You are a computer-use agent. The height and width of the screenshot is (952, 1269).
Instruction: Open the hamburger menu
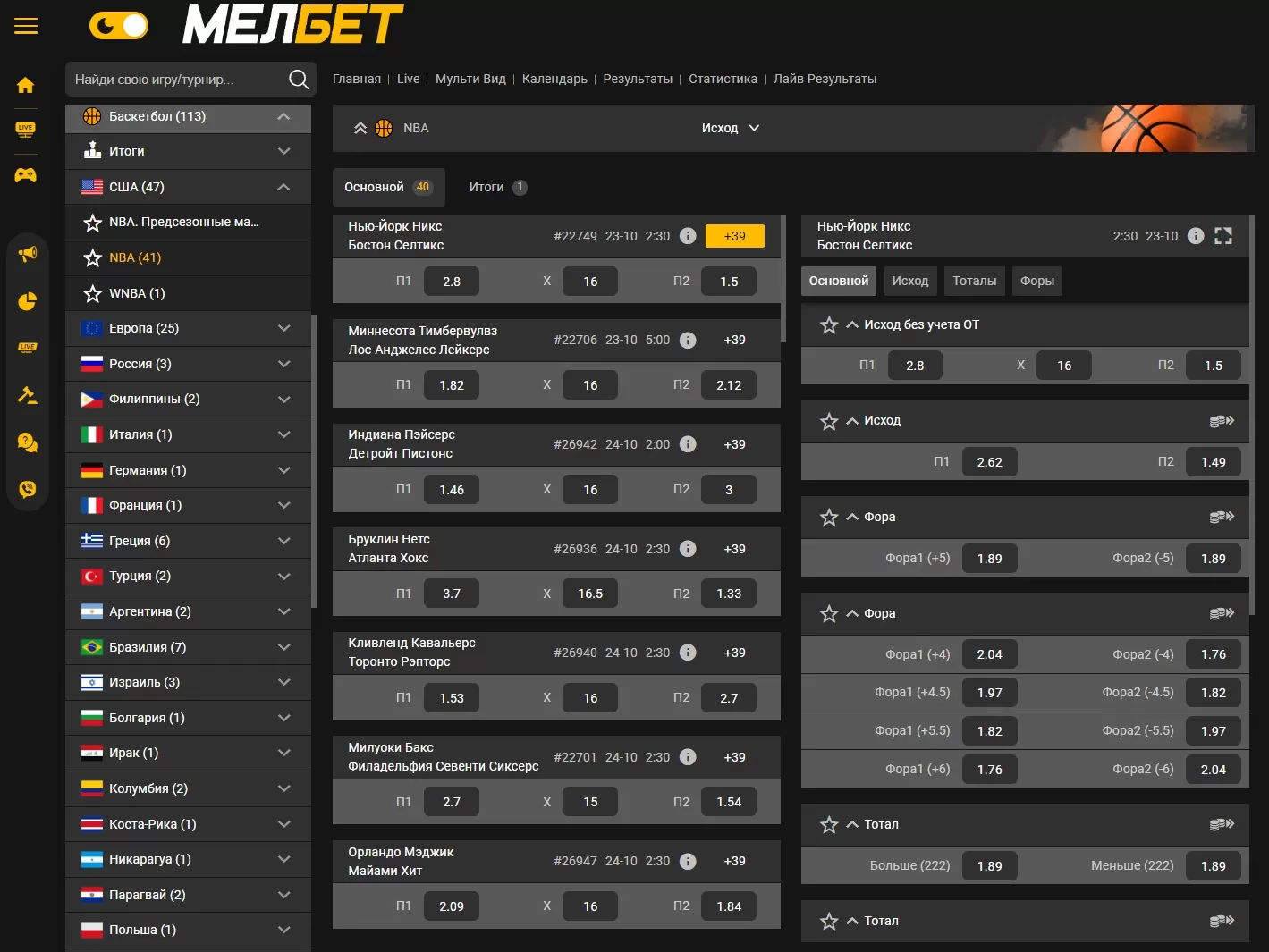pyautogui.click(x=26, y=26)
